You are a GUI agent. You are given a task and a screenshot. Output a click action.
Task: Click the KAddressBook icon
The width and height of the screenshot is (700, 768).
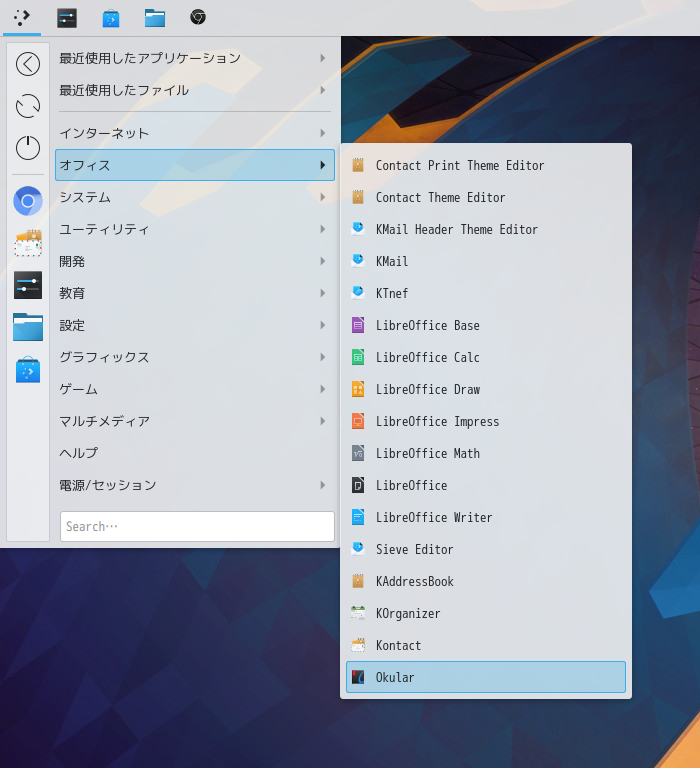358,581
